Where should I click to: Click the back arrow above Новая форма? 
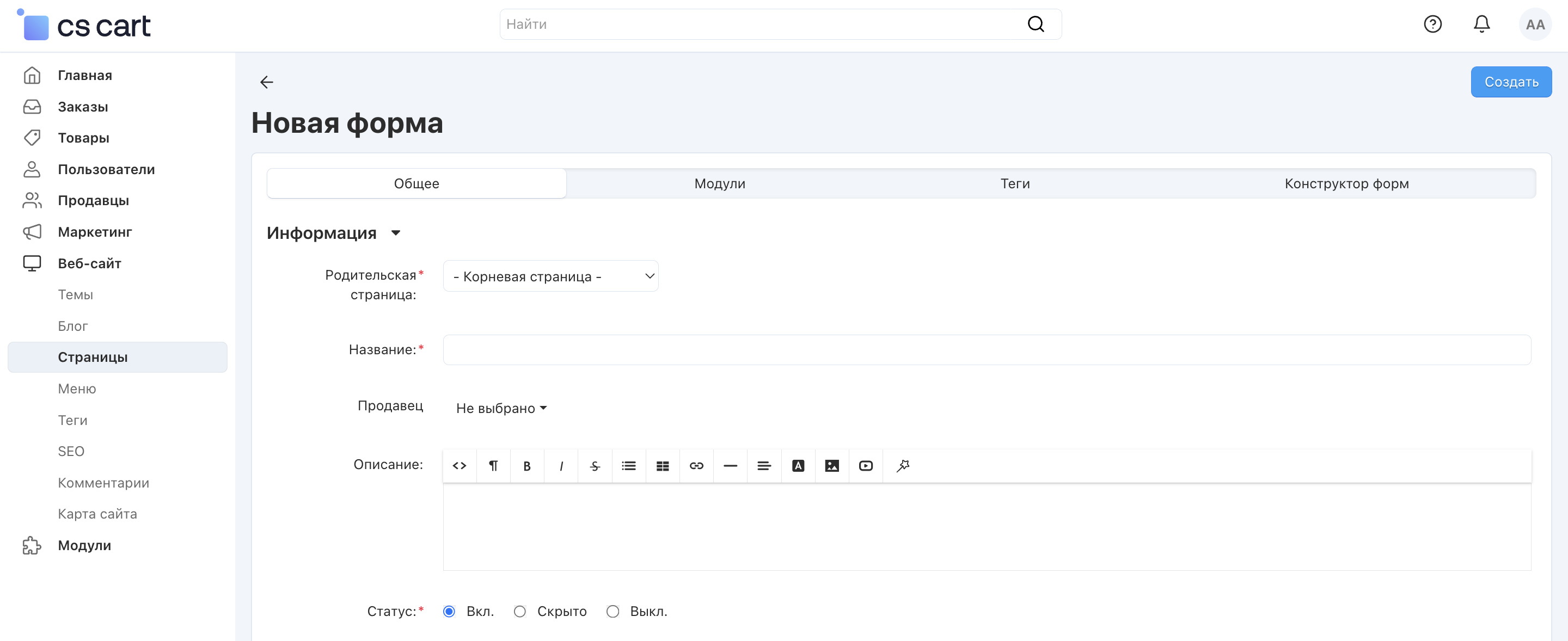click(267, 82)
